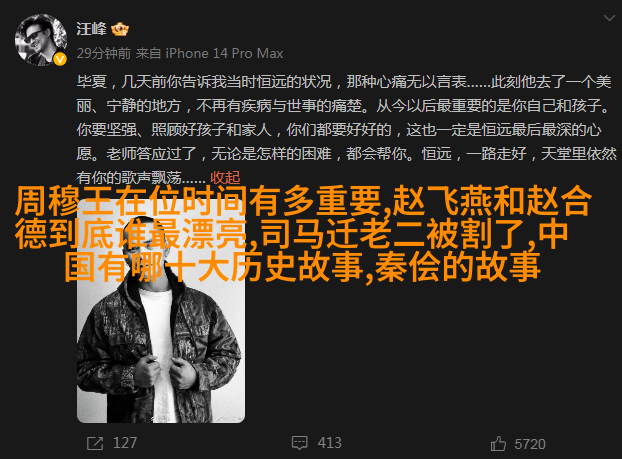The height and width of the screenshot is (459, 622).
Task: Like the post with the thumbs-up icon
Action: 498,444
